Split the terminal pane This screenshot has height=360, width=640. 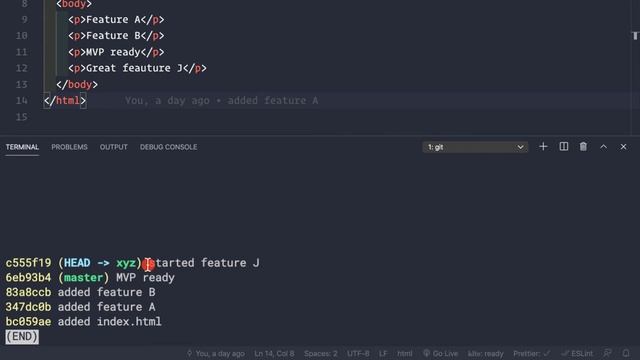[x=564, y=147]
